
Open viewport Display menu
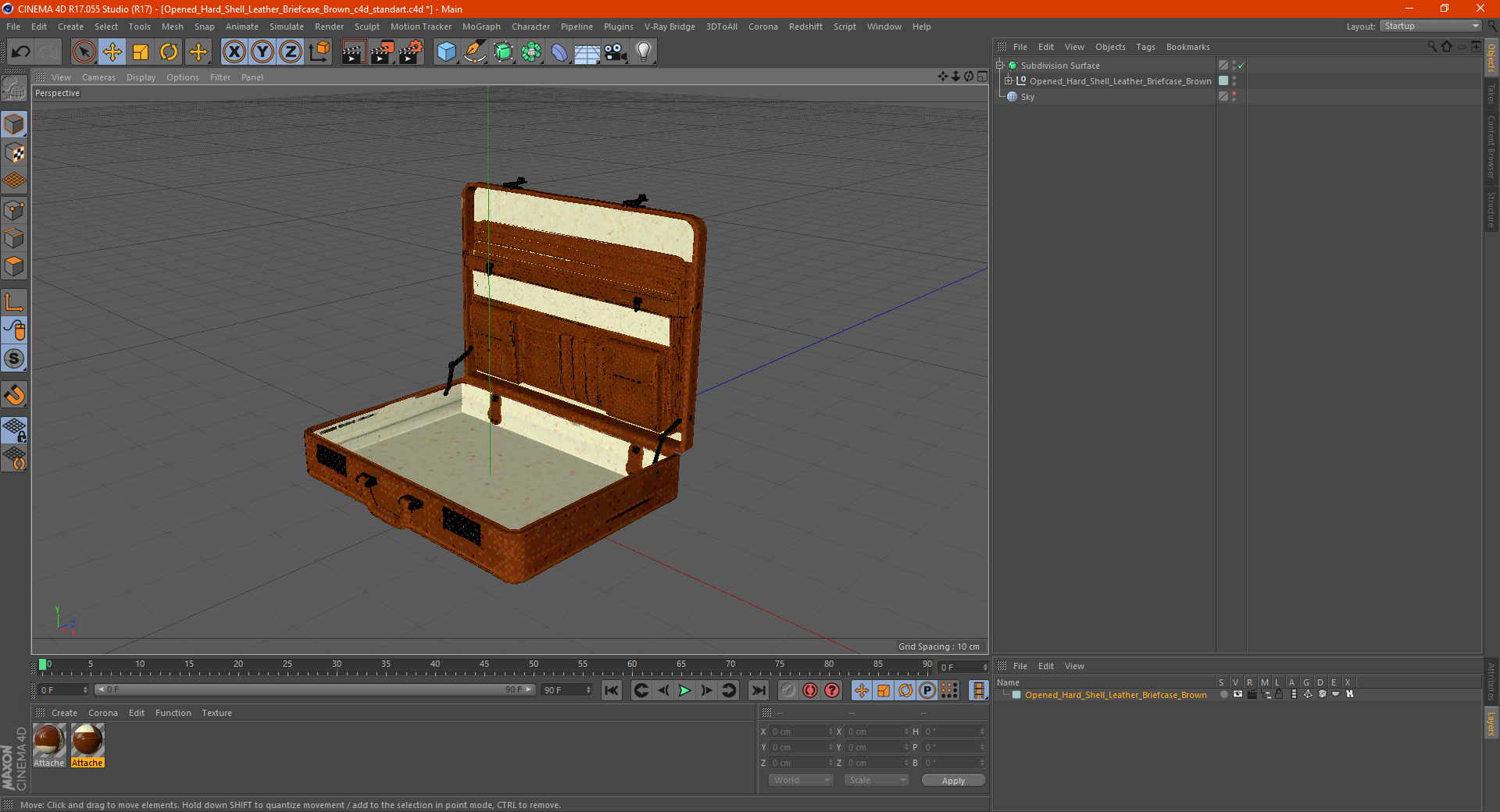point(141,77)
